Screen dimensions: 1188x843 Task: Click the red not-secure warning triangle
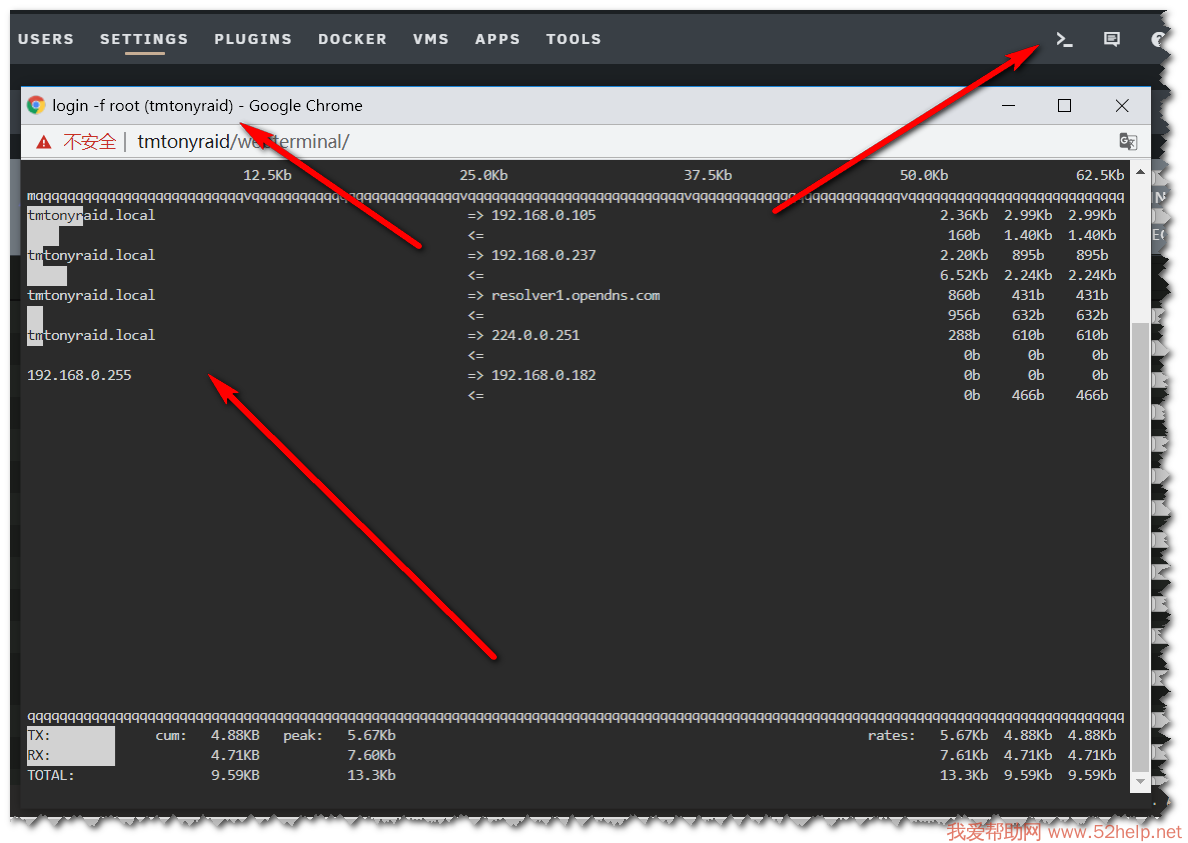pos(43,142)
